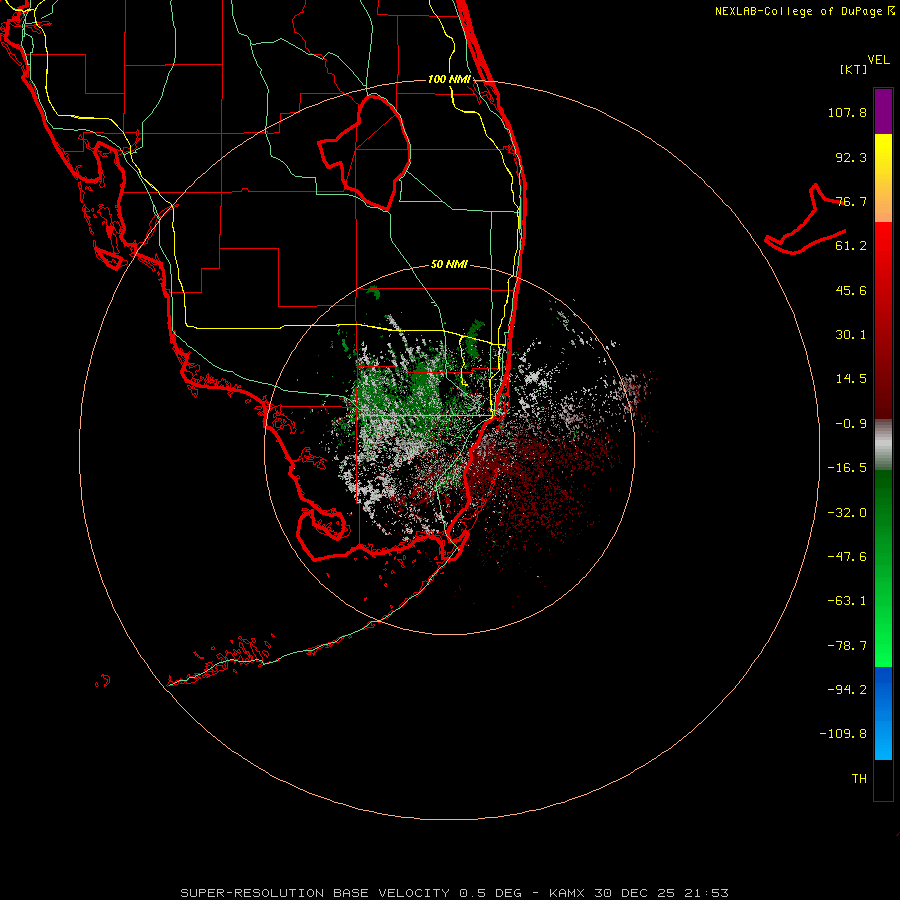Select the 61.2 value on the velocity scale
Image resolution: width=900 pixels, height=900 pixels.
[x=851, y=246]
